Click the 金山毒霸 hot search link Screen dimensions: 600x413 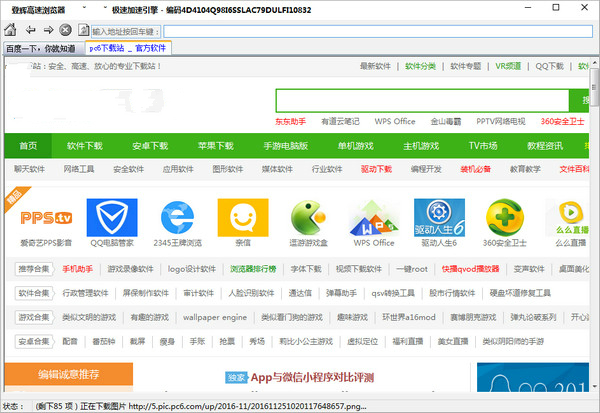(446, 122)
